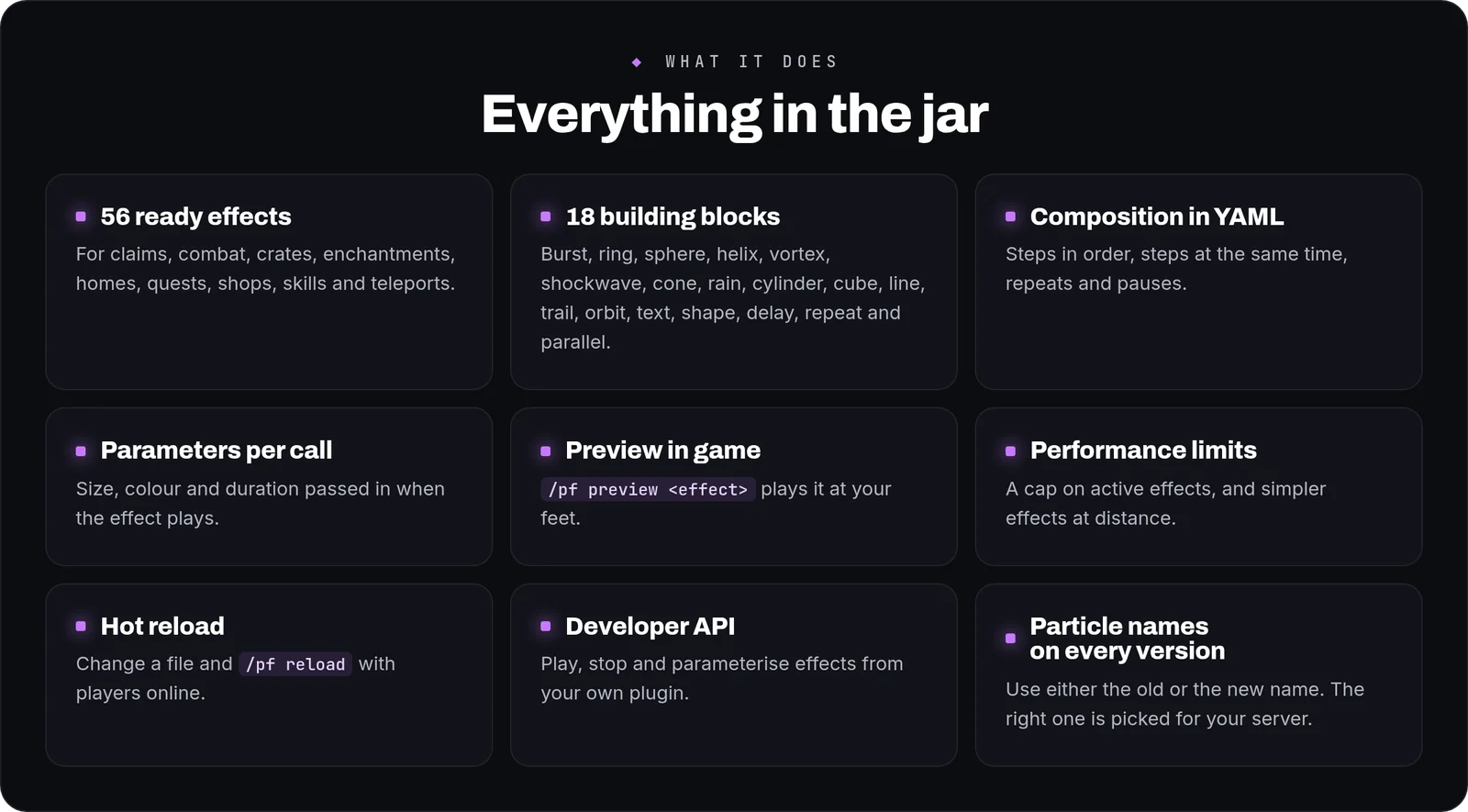Click the Performance limits card title
The image size is (1468, 812).
(x=1143, y=450)
